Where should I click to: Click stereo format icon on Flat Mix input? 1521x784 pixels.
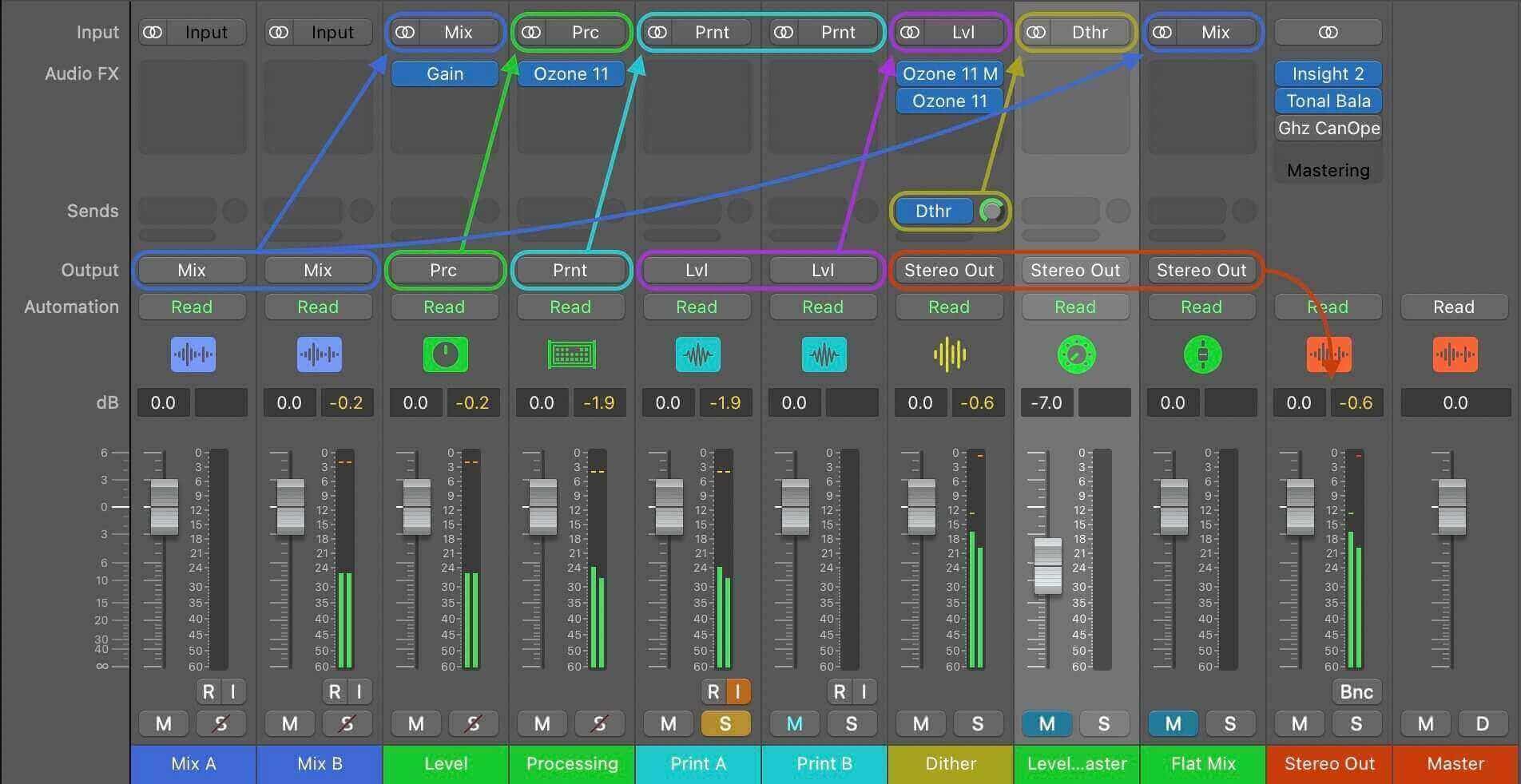(1162, 33)
